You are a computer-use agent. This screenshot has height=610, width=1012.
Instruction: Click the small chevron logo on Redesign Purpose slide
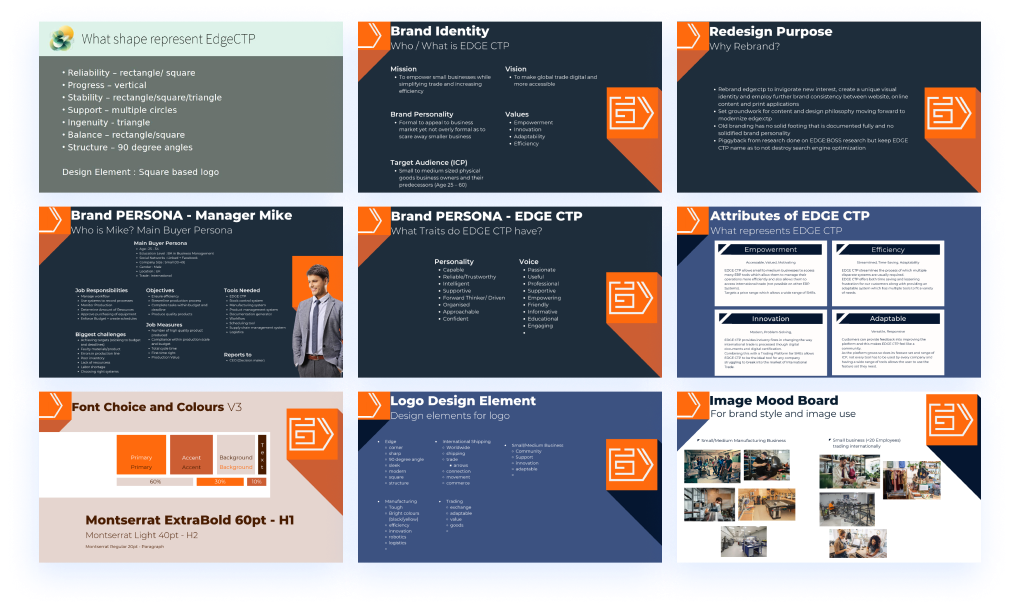(692, 34)
